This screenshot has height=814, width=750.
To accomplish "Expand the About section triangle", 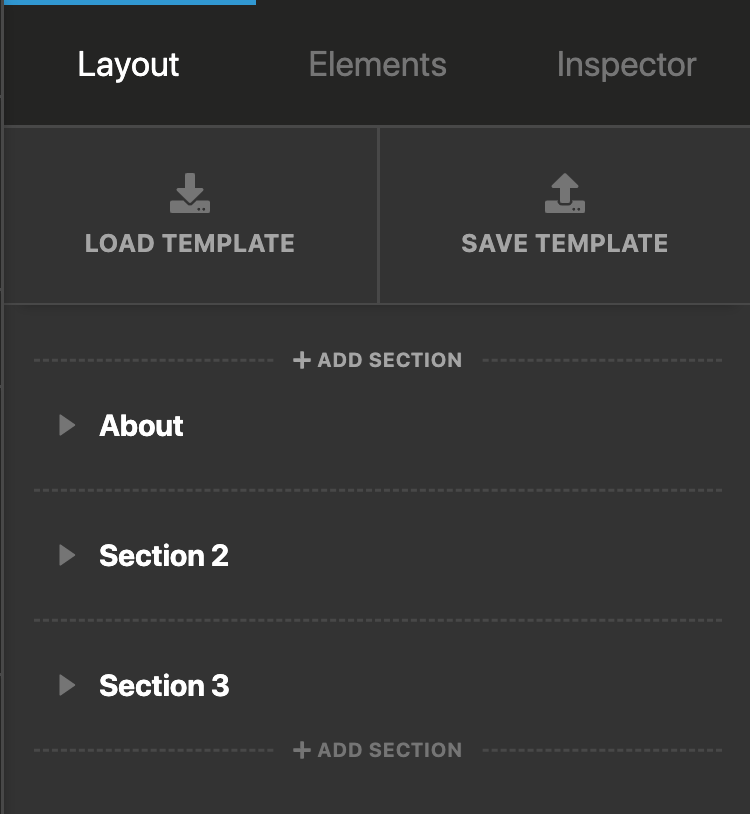I will [67, 425].
